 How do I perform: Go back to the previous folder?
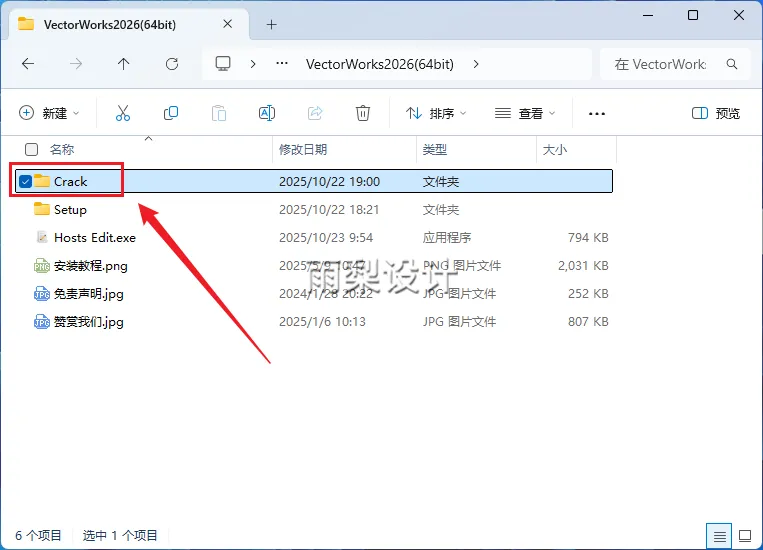click(28, 64)
